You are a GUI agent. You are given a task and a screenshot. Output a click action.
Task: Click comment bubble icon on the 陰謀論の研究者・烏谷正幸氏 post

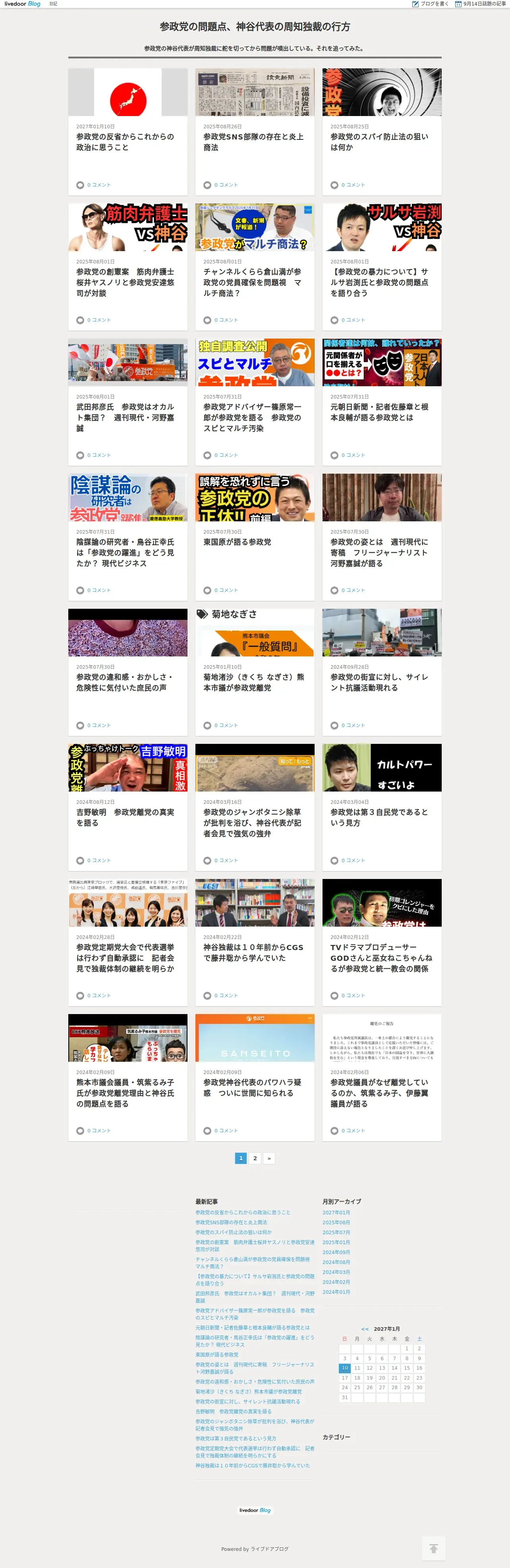click(80, 590)
